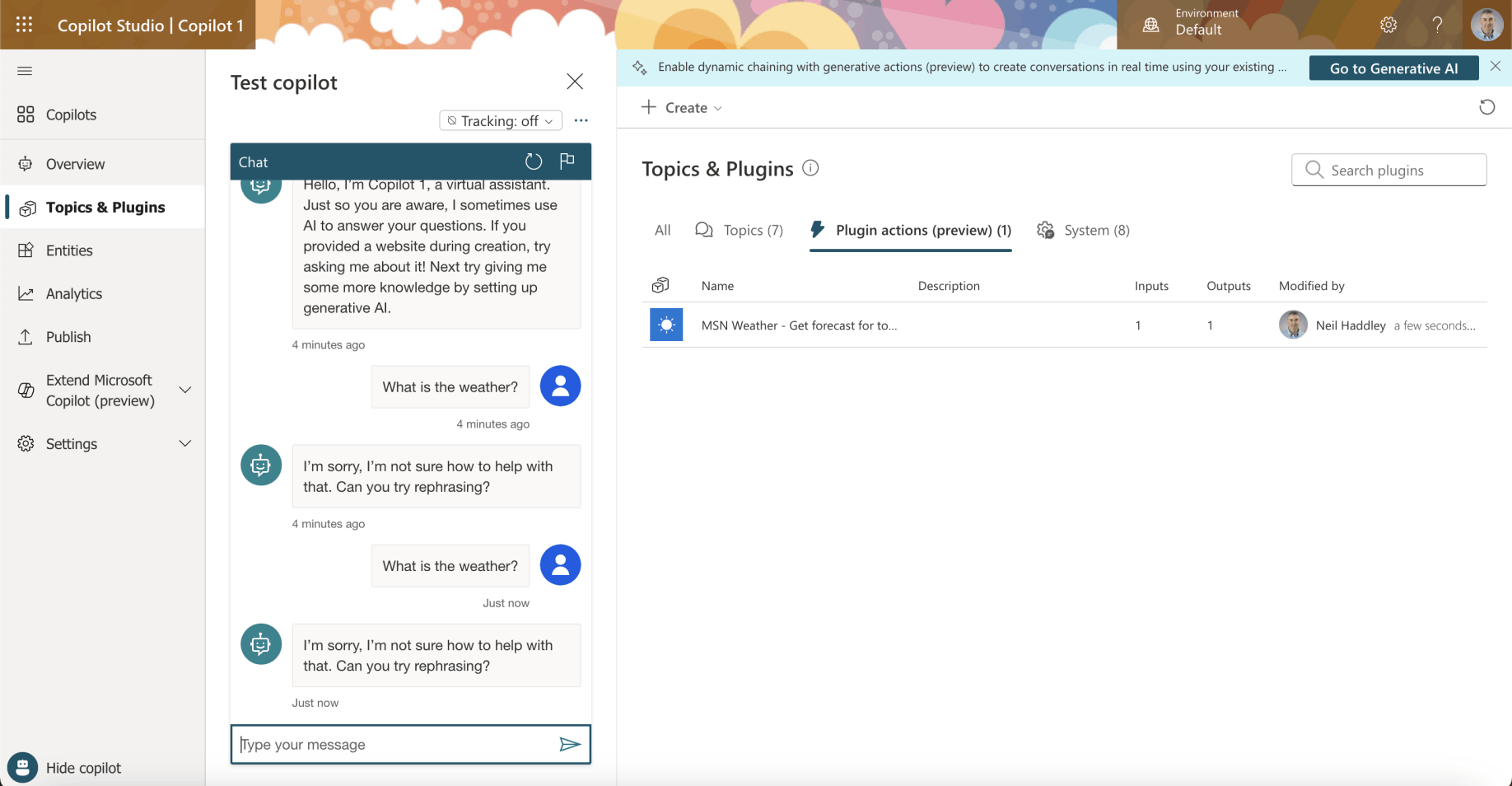Viewport: 1512px width, 786px height.
Task: Open the app launcher waffle icon
Action: point(25,25)
